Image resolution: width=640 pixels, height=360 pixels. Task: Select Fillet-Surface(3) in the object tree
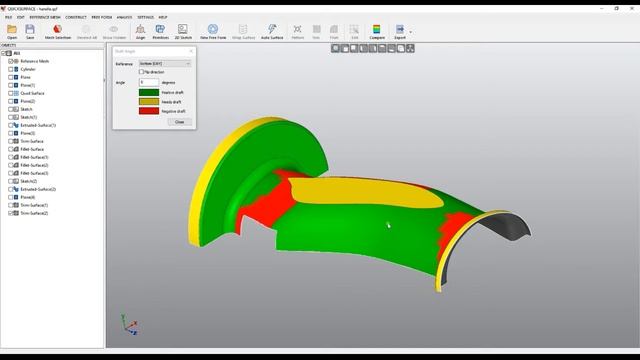point(34,173)
